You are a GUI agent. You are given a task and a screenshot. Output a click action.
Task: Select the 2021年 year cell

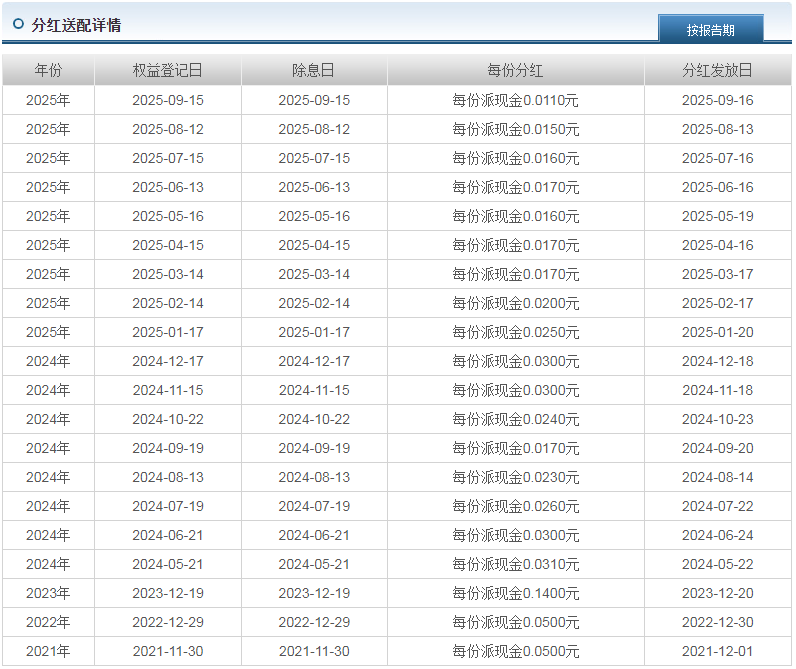point(48,651)
